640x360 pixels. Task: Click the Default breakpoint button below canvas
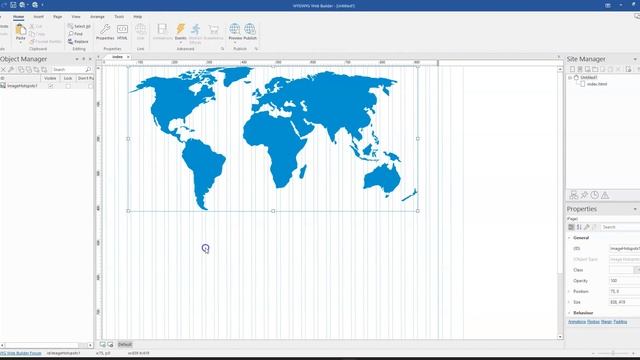pyautogui.click(x=125, y=344)
